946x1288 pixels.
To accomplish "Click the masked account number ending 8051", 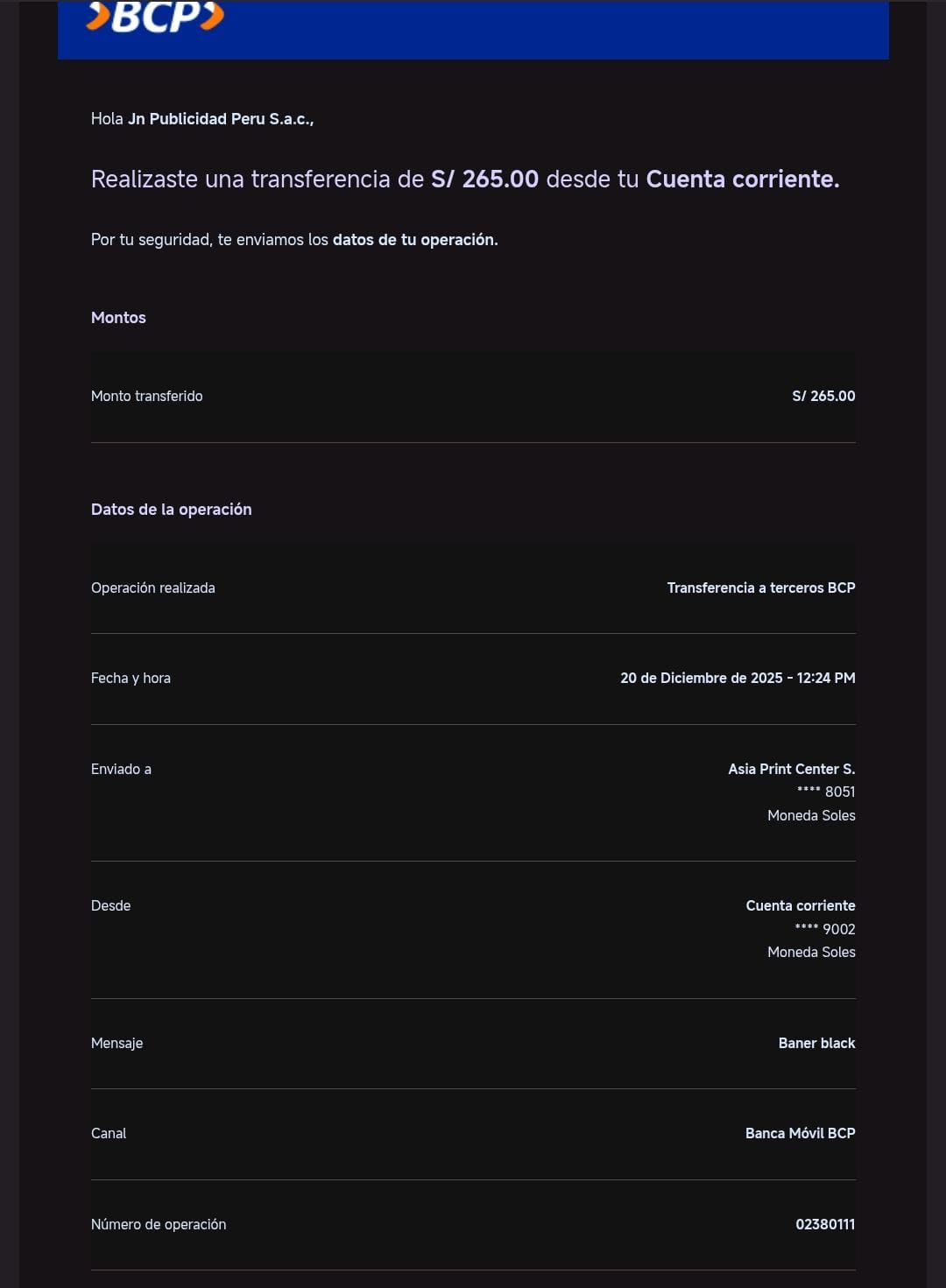I will (x=825, y=792).
